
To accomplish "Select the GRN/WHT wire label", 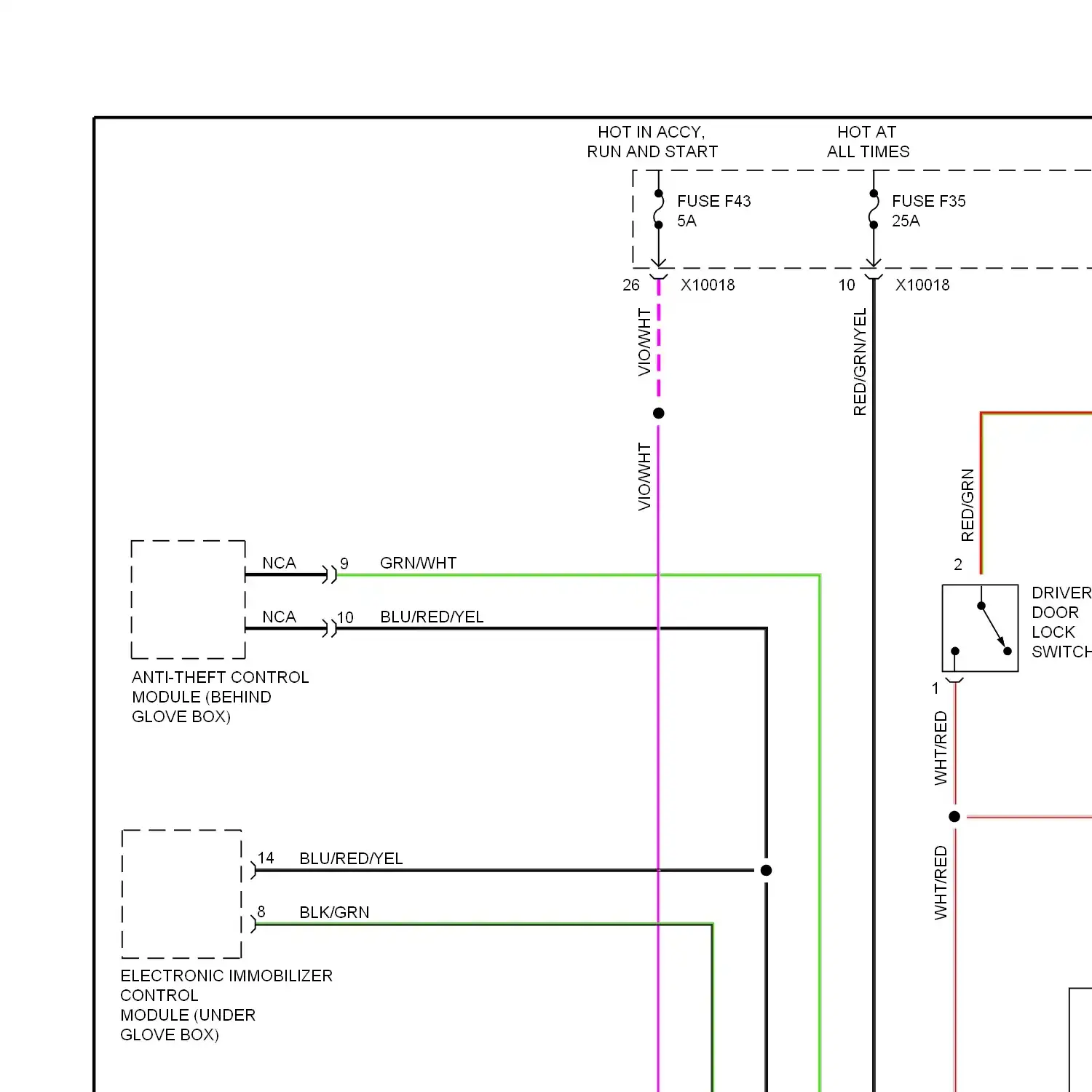I will [418, 563].
